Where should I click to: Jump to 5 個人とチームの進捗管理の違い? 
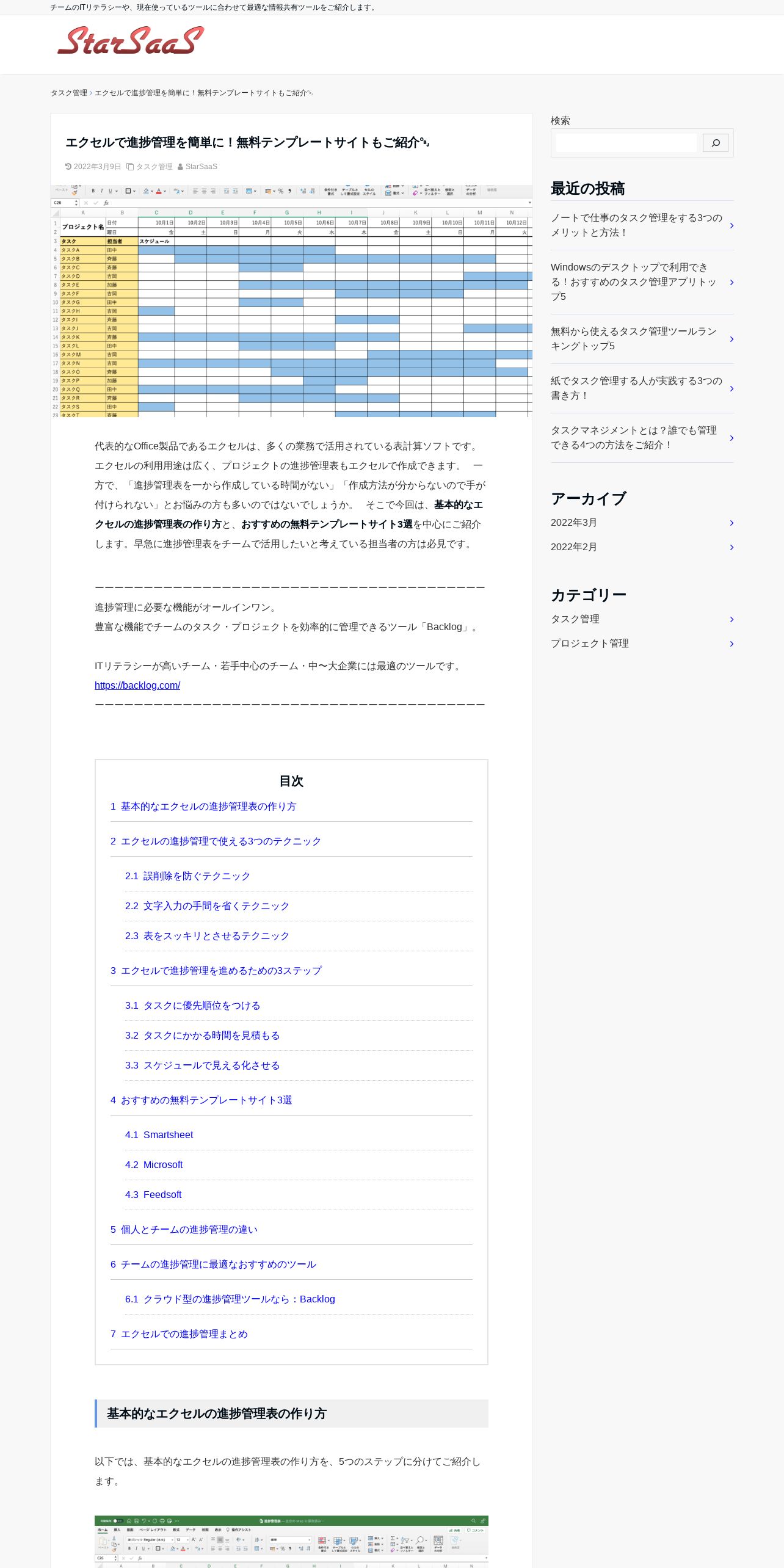click(x=184, y=1230)
